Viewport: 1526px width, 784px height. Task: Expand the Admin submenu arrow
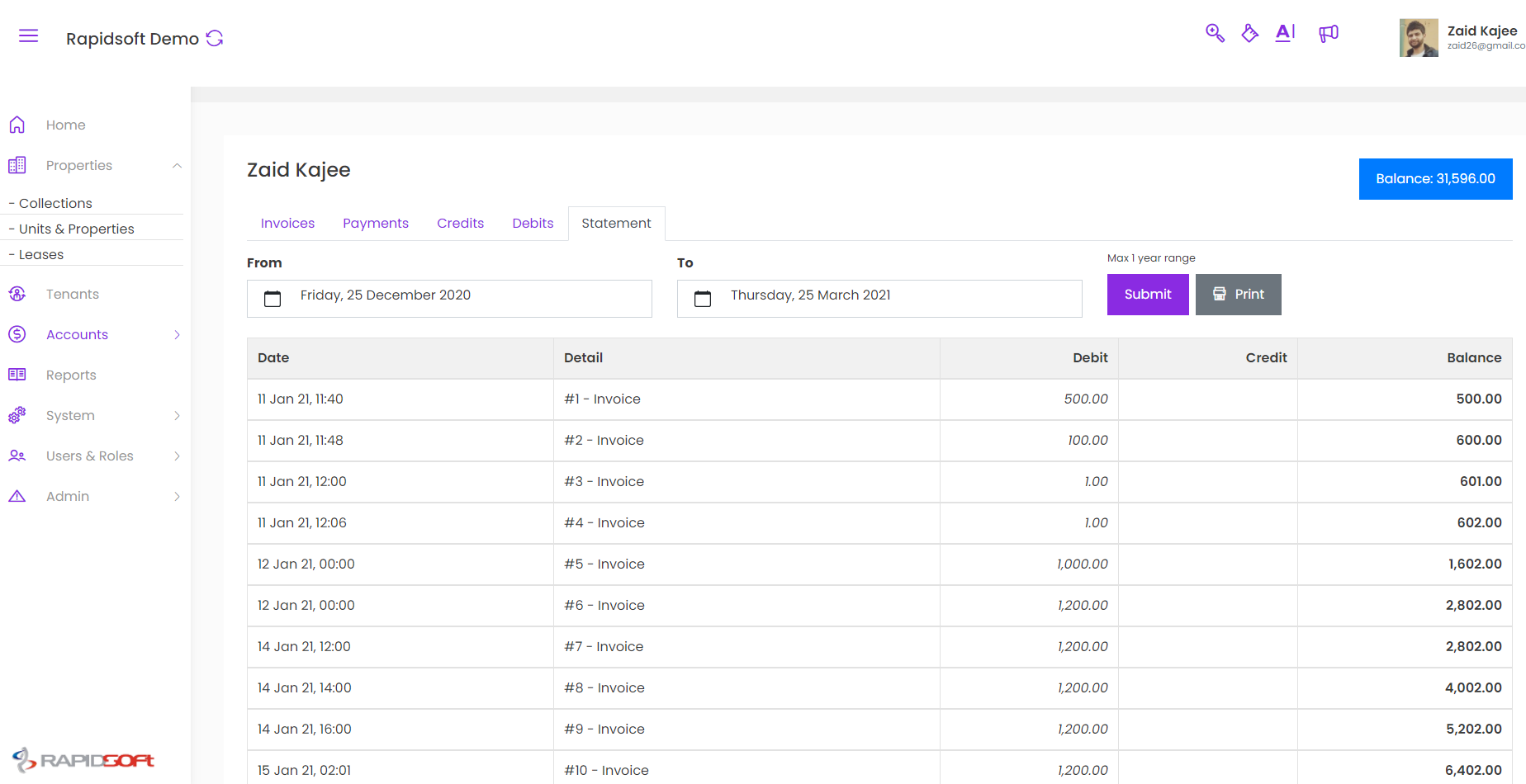coord(177,496)
